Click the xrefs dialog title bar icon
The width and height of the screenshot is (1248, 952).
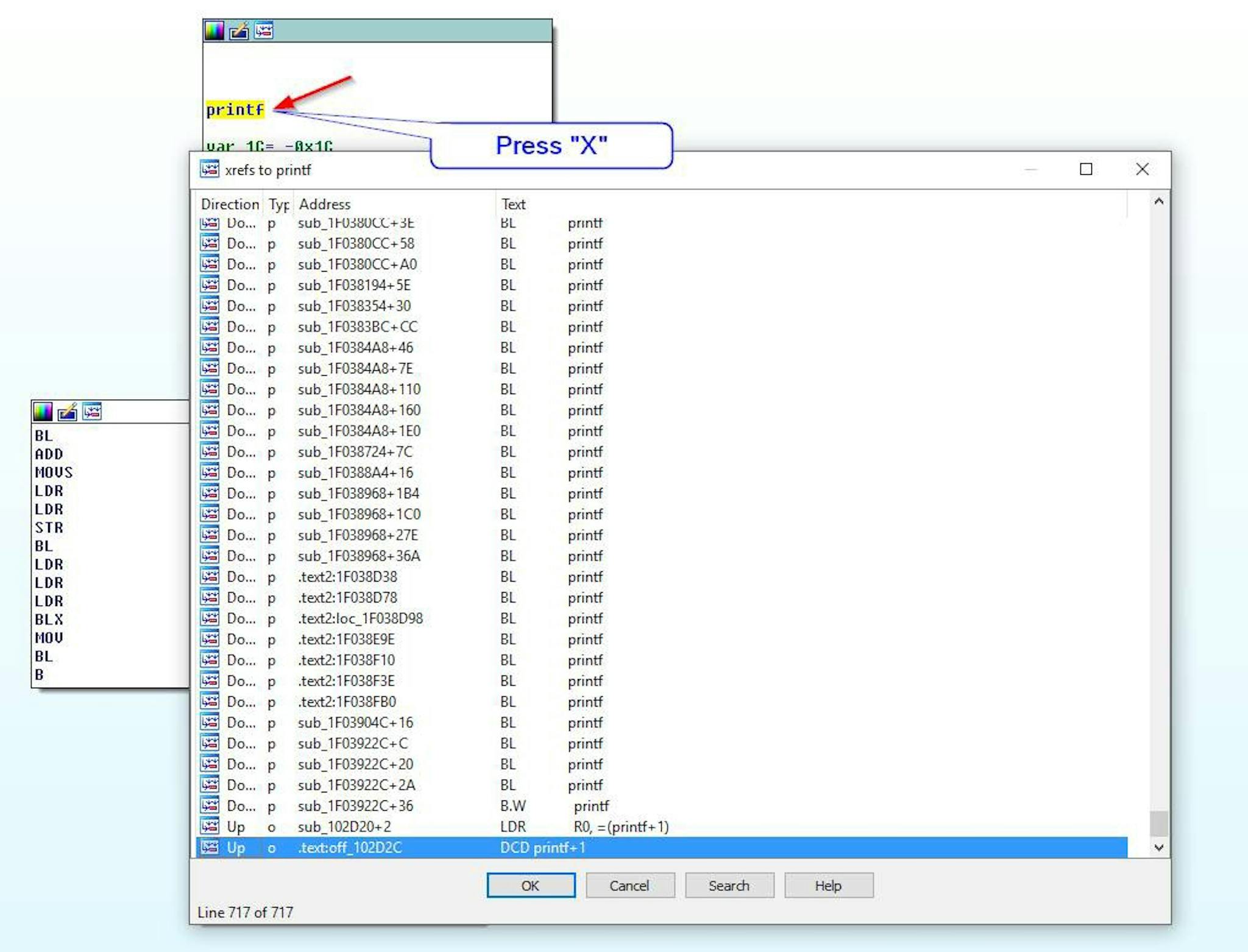point(210,169)
